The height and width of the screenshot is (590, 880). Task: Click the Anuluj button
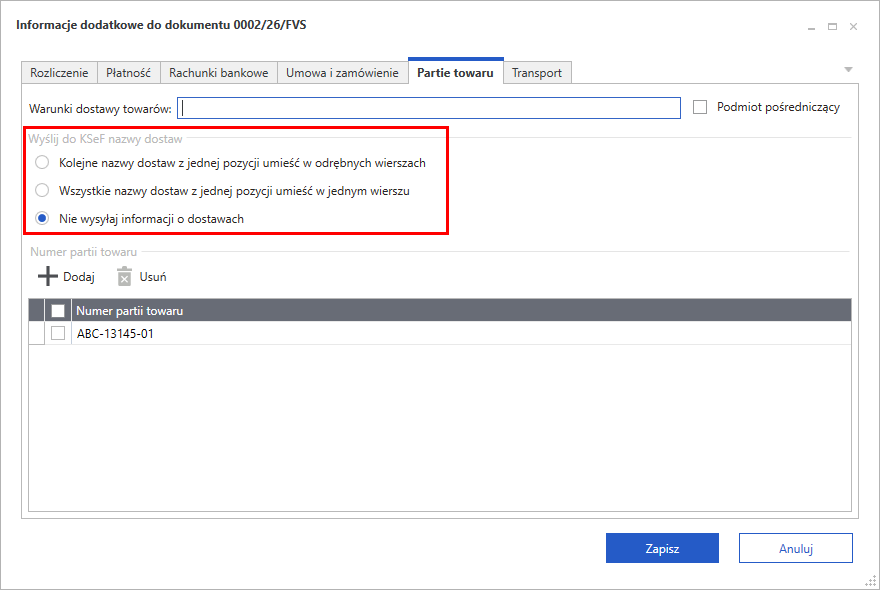(795, 548)
